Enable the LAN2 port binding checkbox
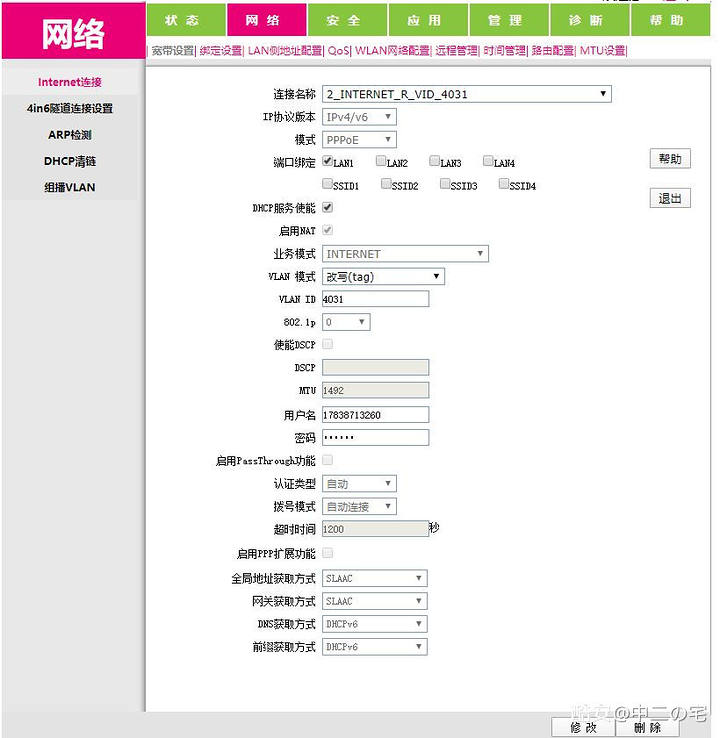The width and height of the screenshot is (720, 738). click(x=381, y=161)
